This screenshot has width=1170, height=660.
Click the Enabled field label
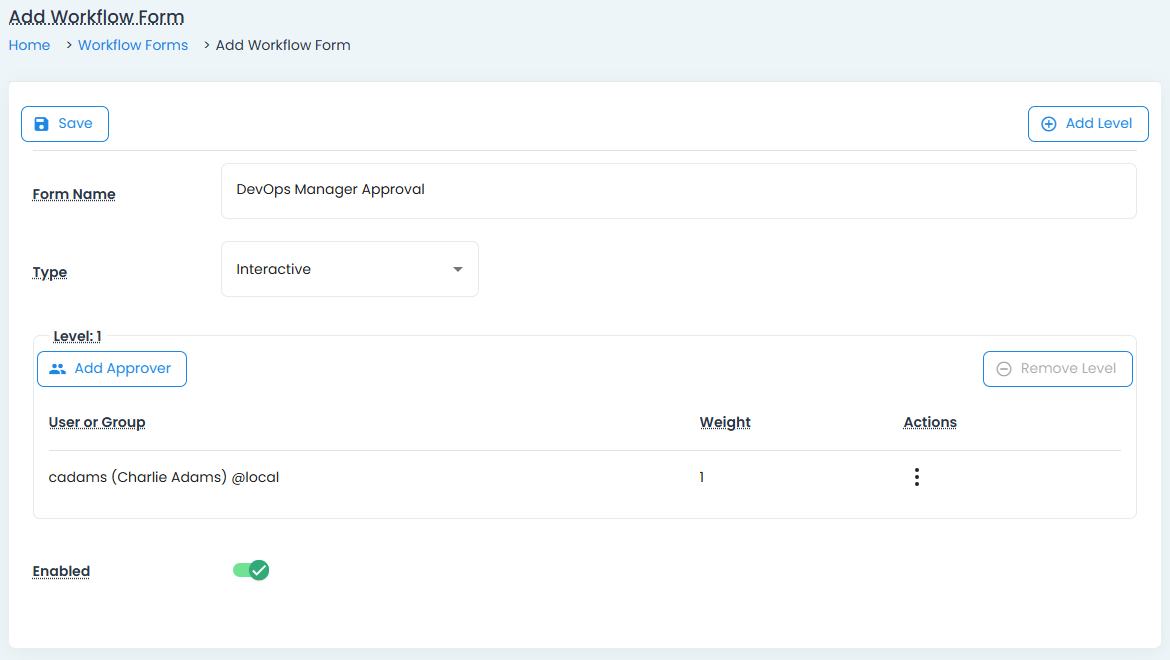coord(61,571)
